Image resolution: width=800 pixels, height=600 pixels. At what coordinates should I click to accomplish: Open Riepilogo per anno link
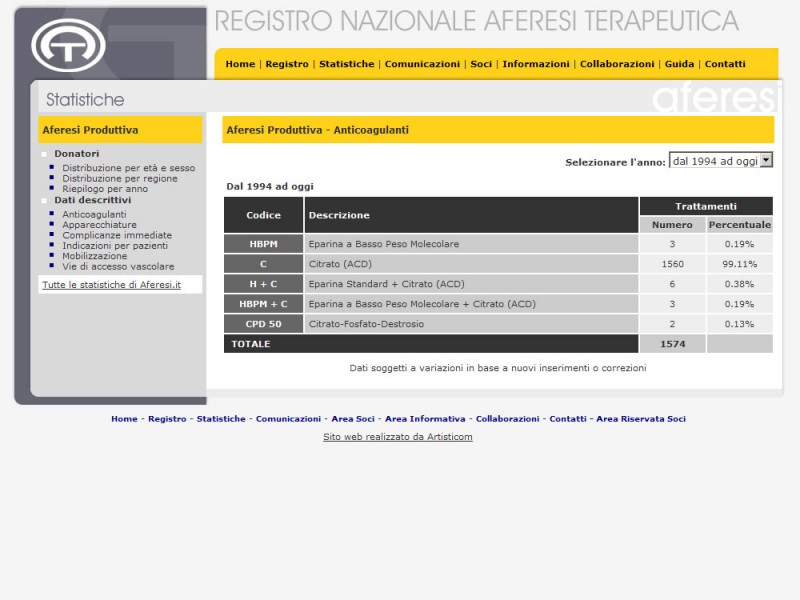click(105, 189)
